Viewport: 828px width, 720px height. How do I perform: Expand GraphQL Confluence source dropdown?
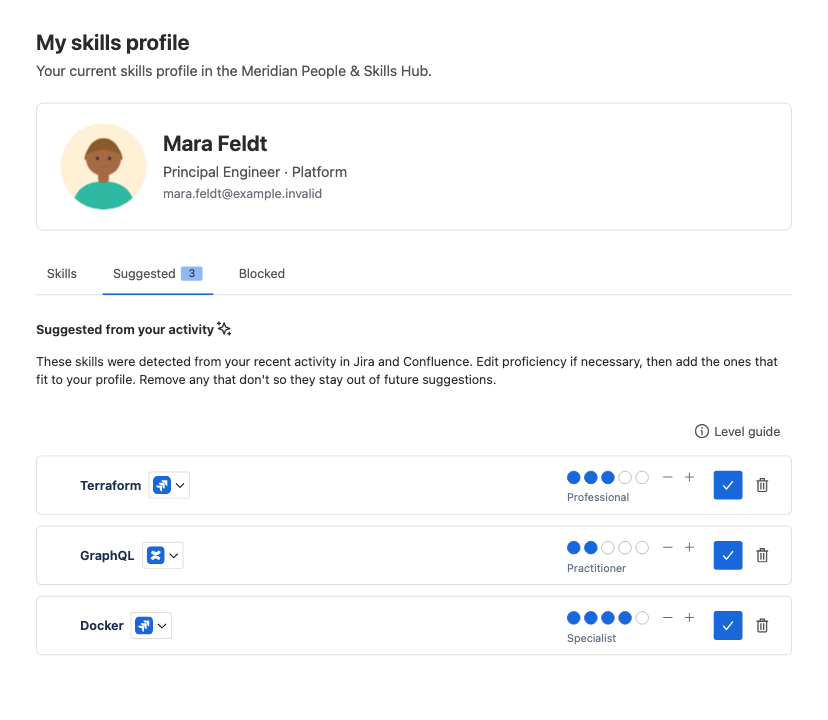tap(163, 555)
